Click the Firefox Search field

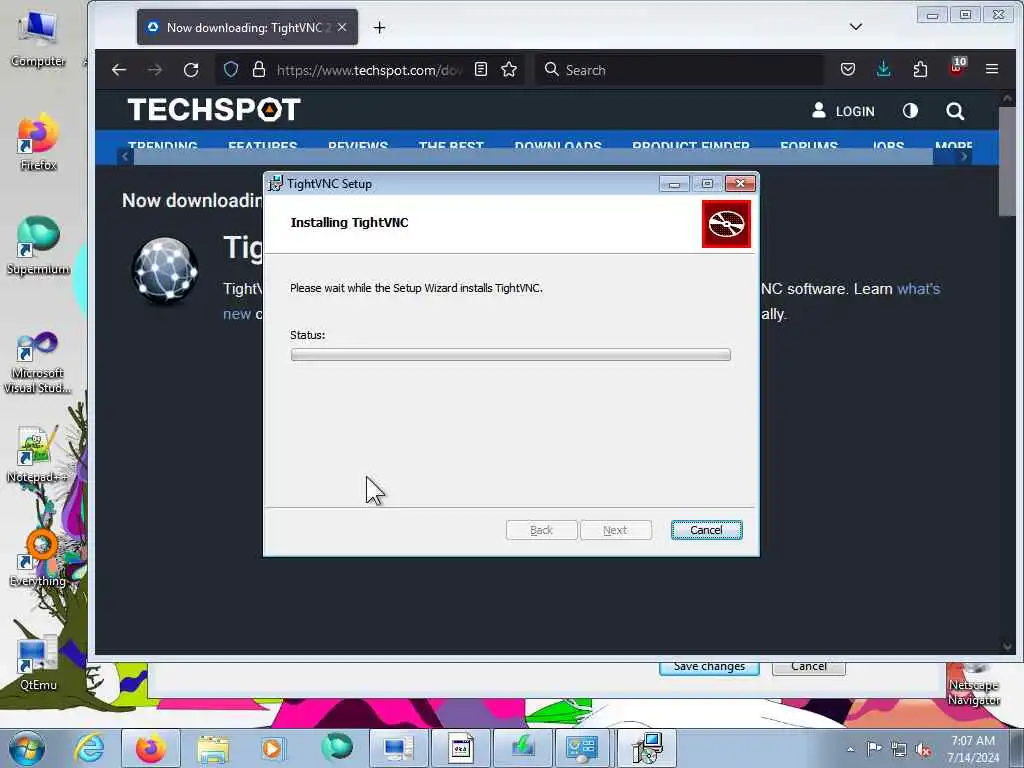679,70
